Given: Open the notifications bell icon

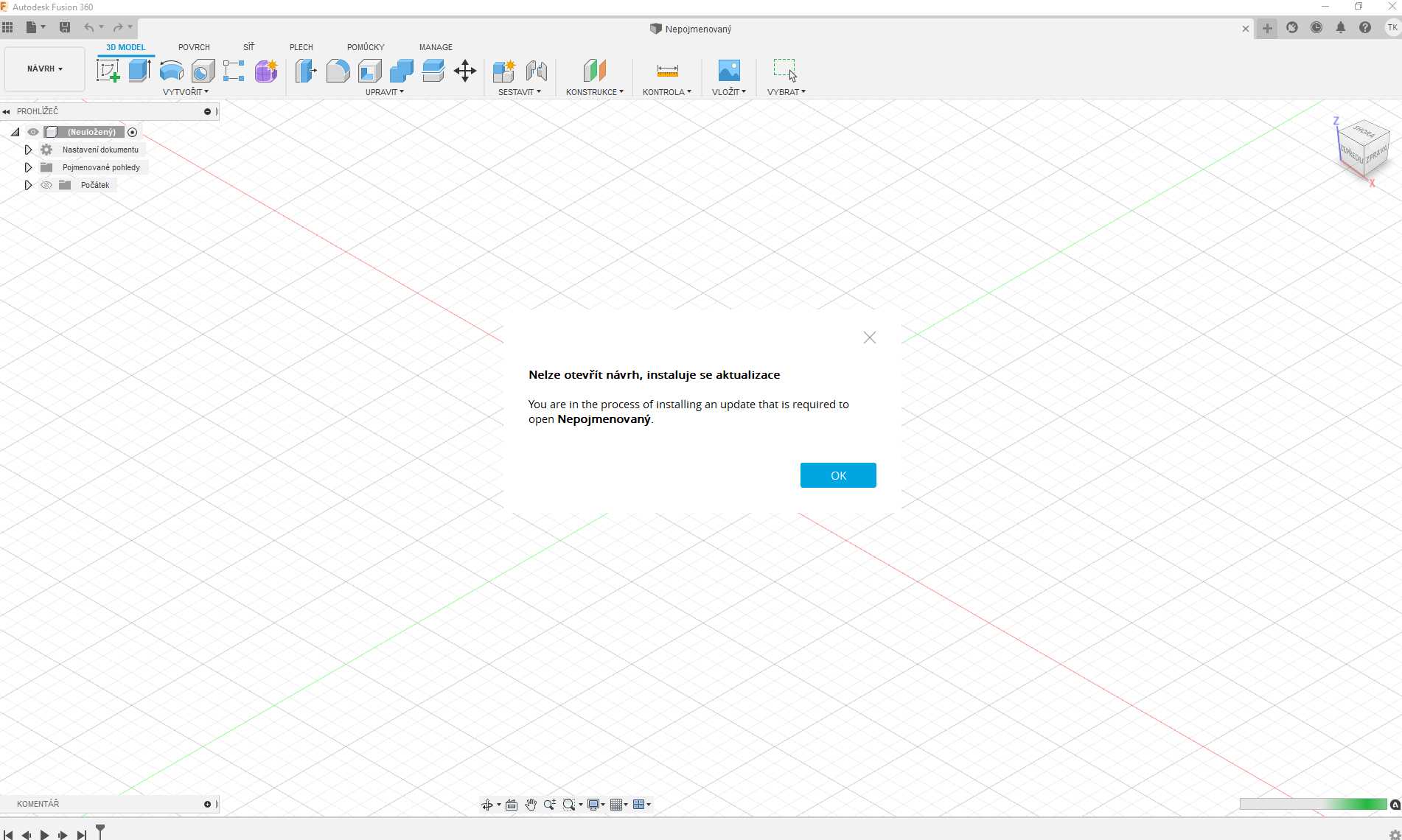Looking at the screenshot, I should (x=1340, y=28).
